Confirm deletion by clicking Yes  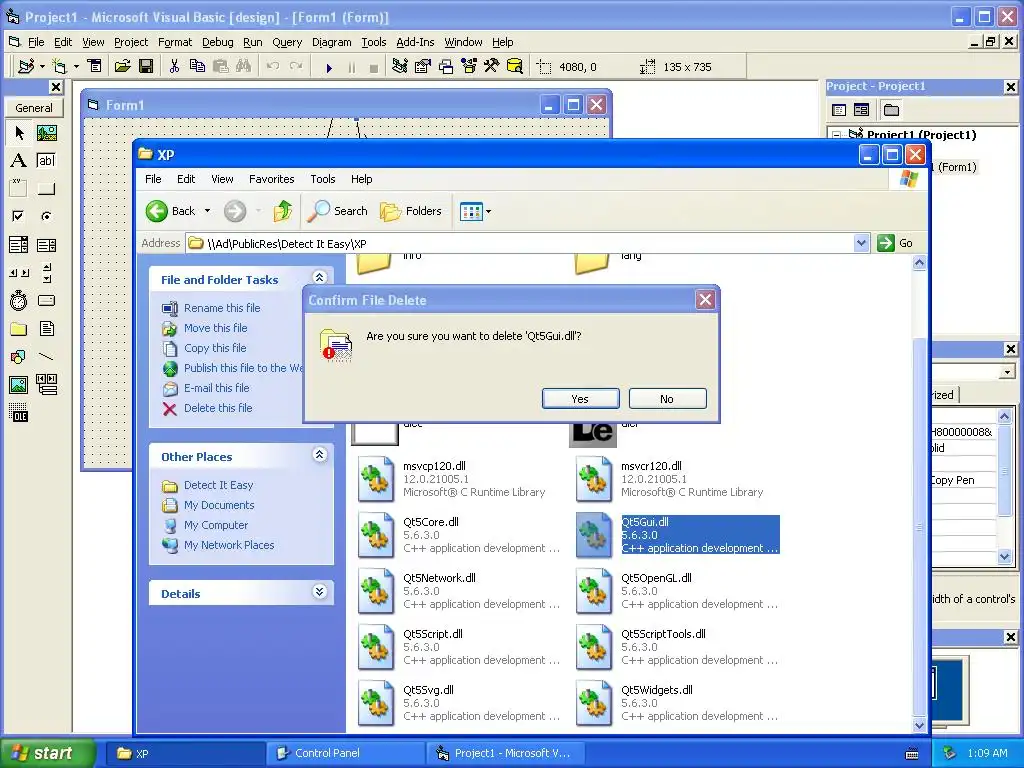pos(581,399)
